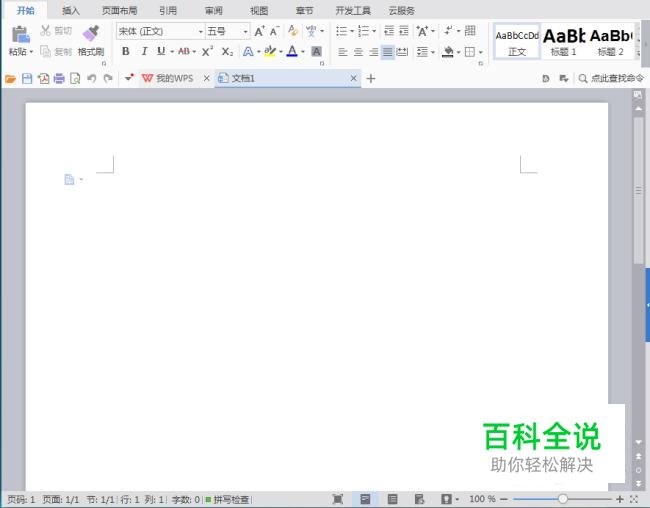Expand borders dropdown arrow
The height and width of the screenshot is (508, 650).
480,52
